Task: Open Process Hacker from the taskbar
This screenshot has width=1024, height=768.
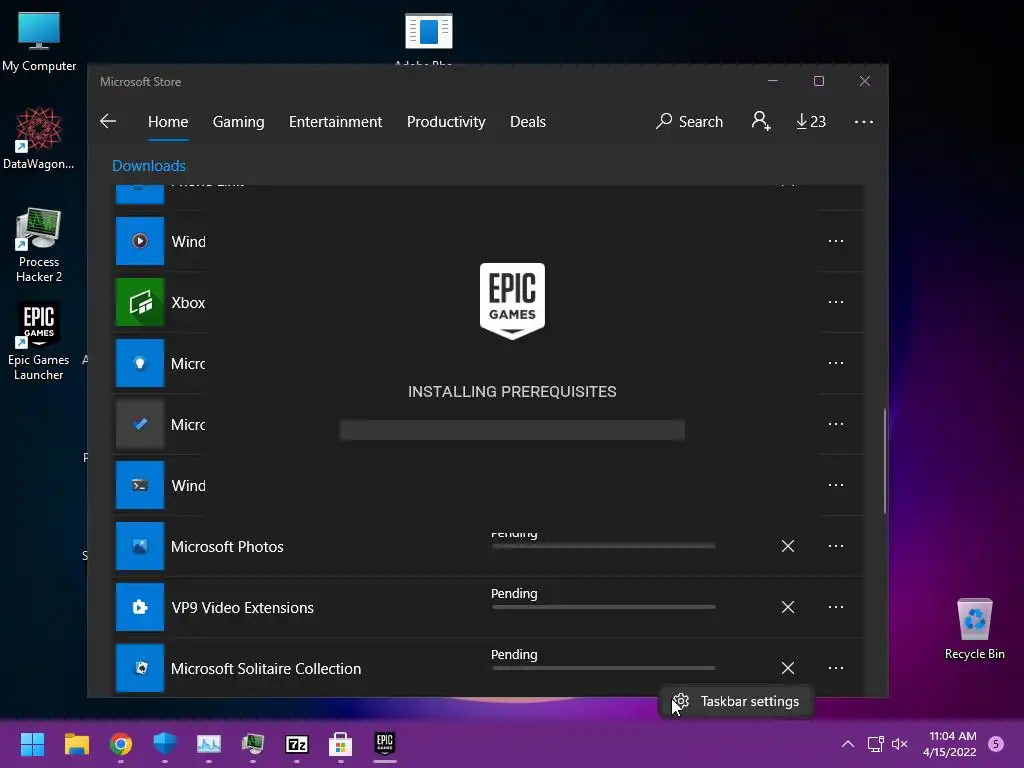Action: tap(253, 744)
